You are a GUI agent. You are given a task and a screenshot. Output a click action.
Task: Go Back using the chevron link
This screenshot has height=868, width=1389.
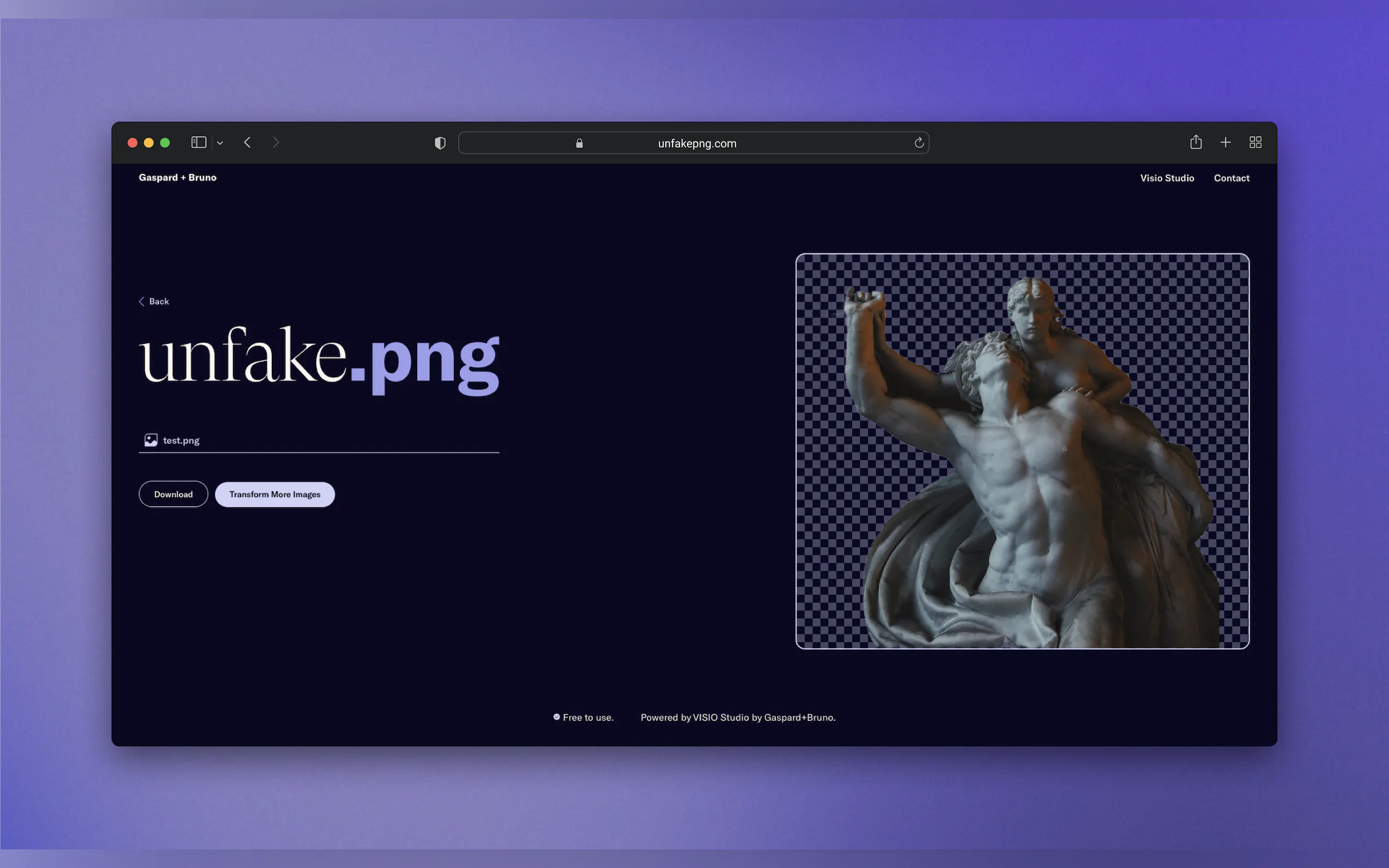coord(154,301)
